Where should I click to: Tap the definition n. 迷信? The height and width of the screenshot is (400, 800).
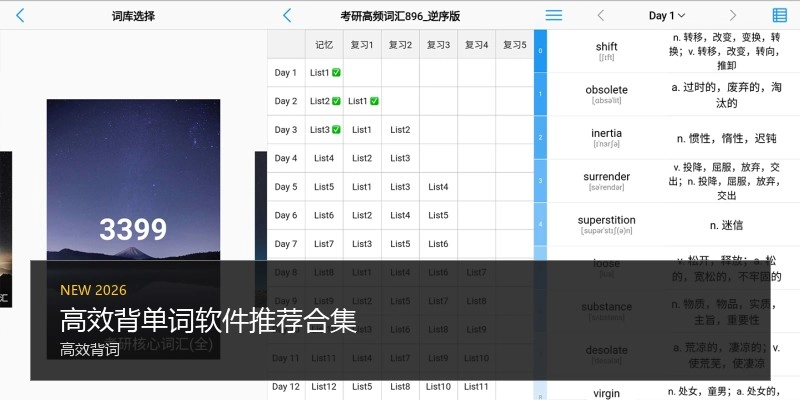pyautogui.click(x=726, y=225)
